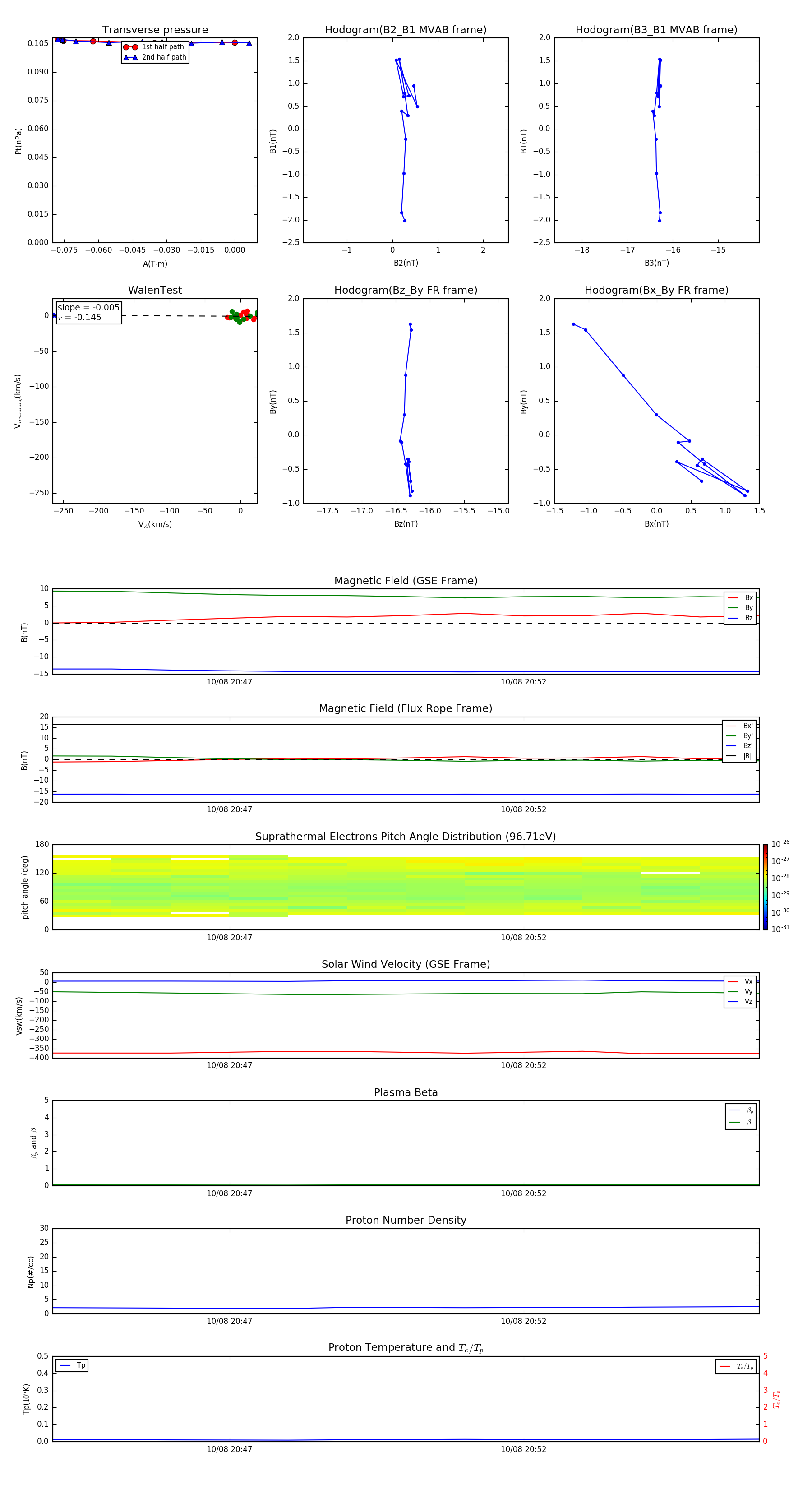
Task: Click the "Bz'" legend entry
Action: pos(740,746)
